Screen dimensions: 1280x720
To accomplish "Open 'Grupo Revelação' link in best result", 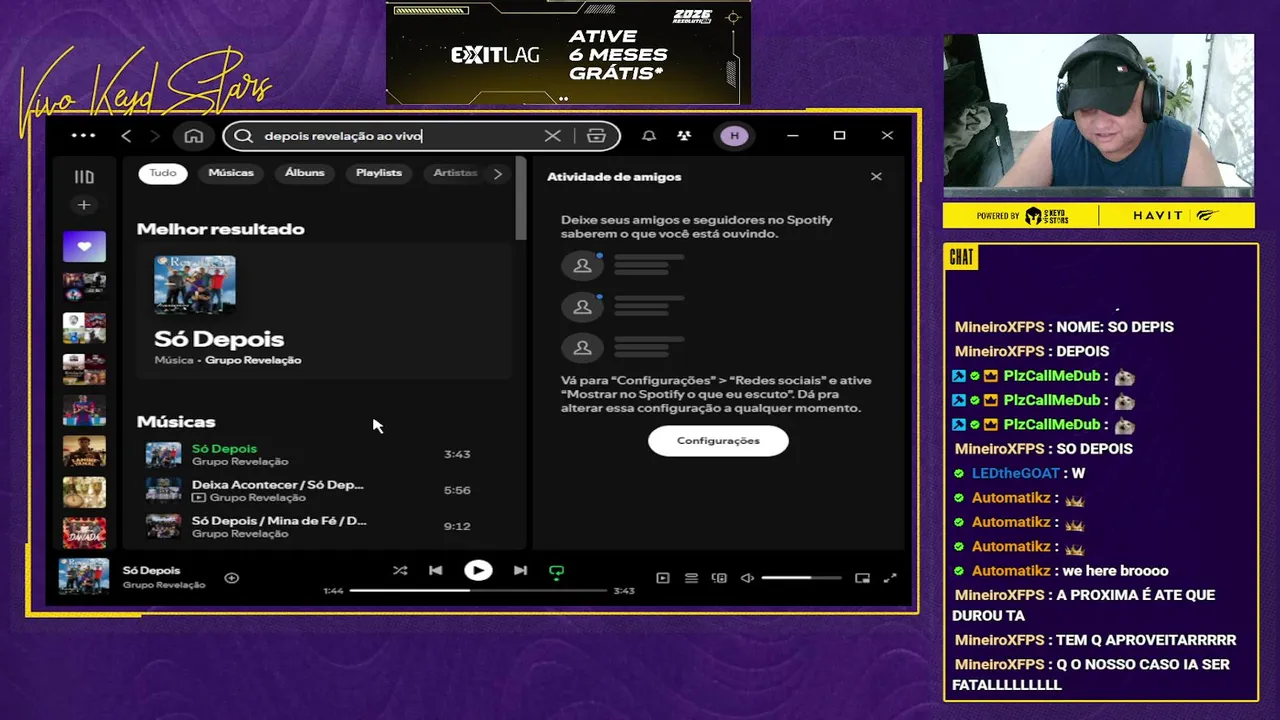I will click(253, 360).
